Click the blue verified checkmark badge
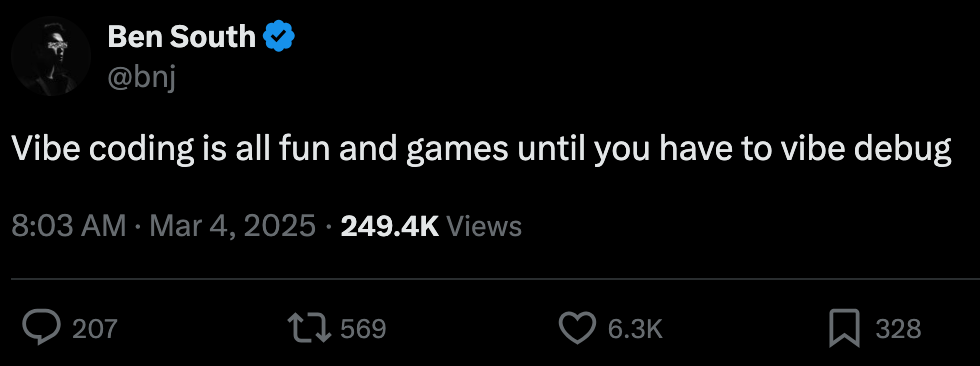Screen dimensions: 980x366 pyautogui.click(x=279, y=36)
